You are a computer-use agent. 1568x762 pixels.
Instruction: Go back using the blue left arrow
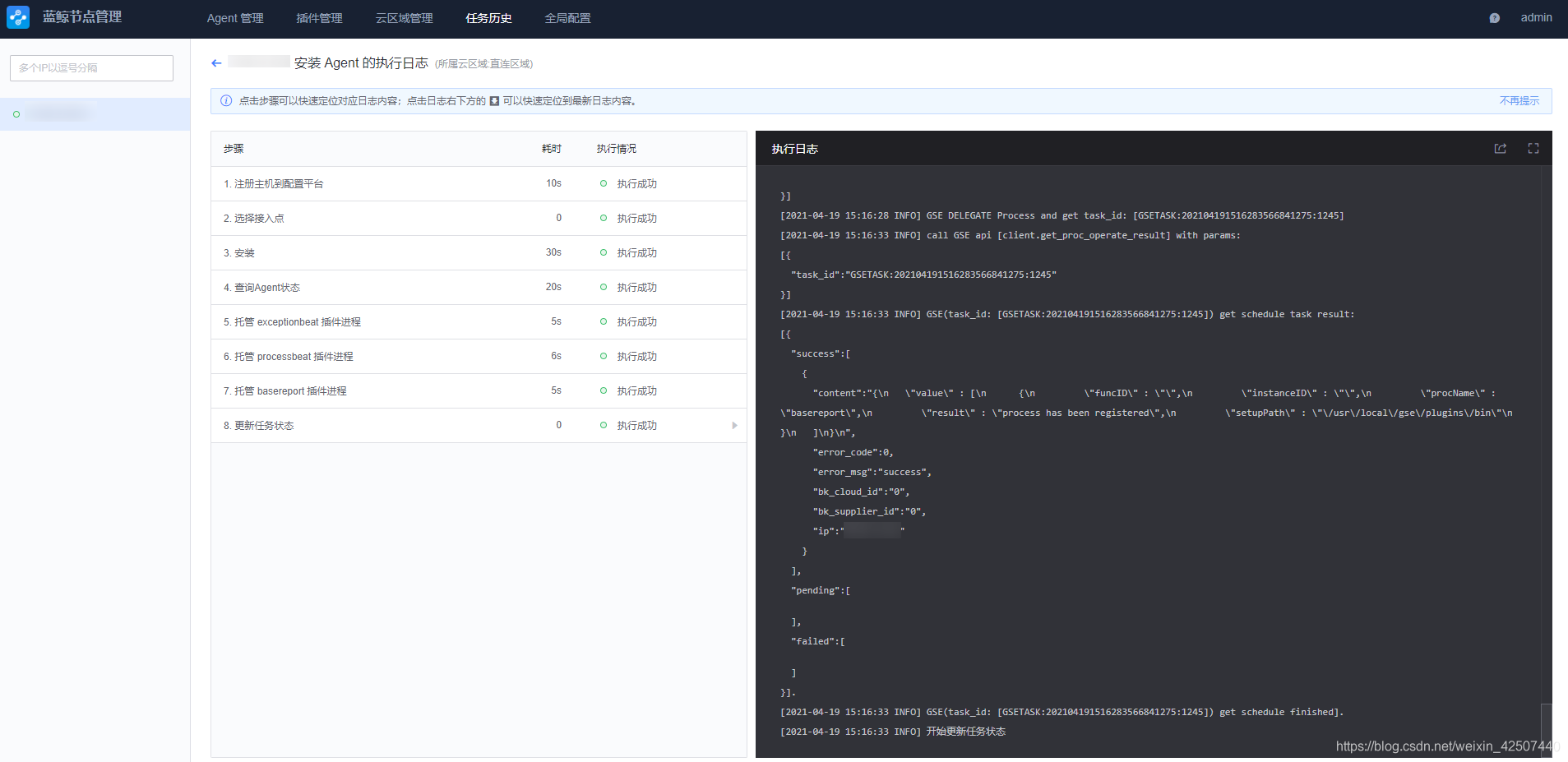coord(216,63)
